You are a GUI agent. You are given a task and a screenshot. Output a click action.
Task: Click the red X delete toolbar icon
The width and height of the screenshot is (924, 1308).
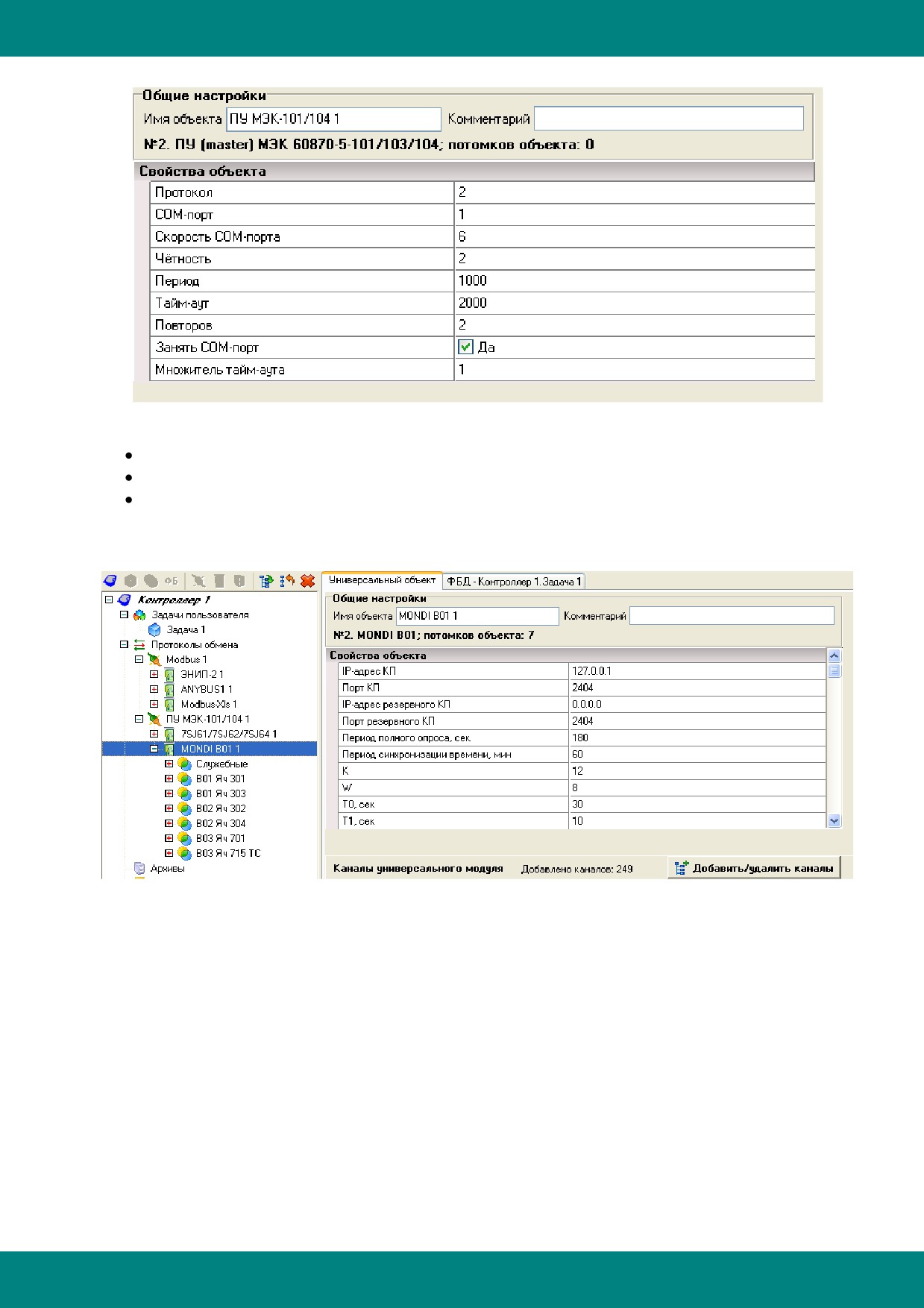(307, 581)
